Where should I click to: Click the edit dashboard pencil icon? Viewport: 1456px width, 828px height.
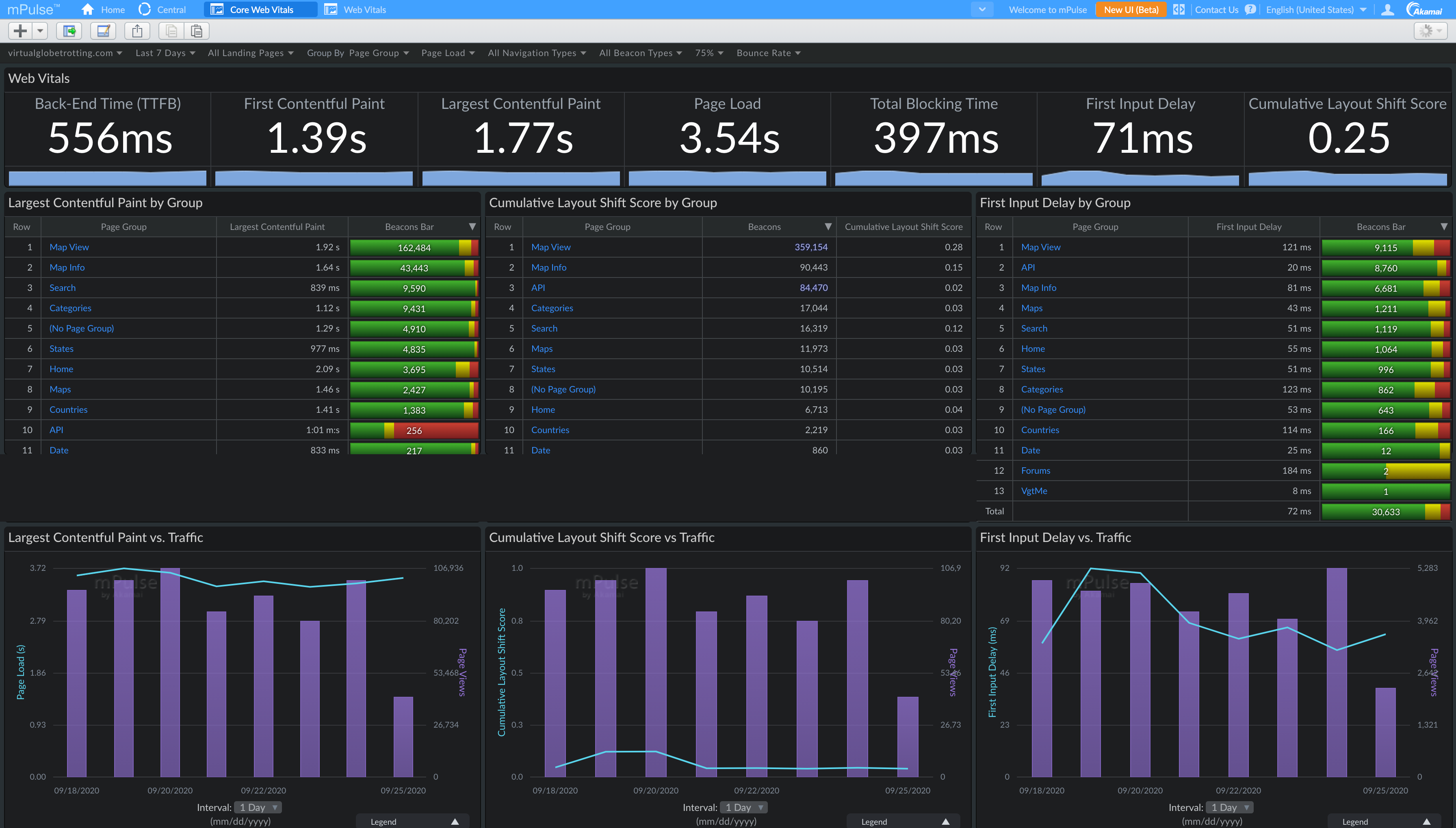click(103, 31)
